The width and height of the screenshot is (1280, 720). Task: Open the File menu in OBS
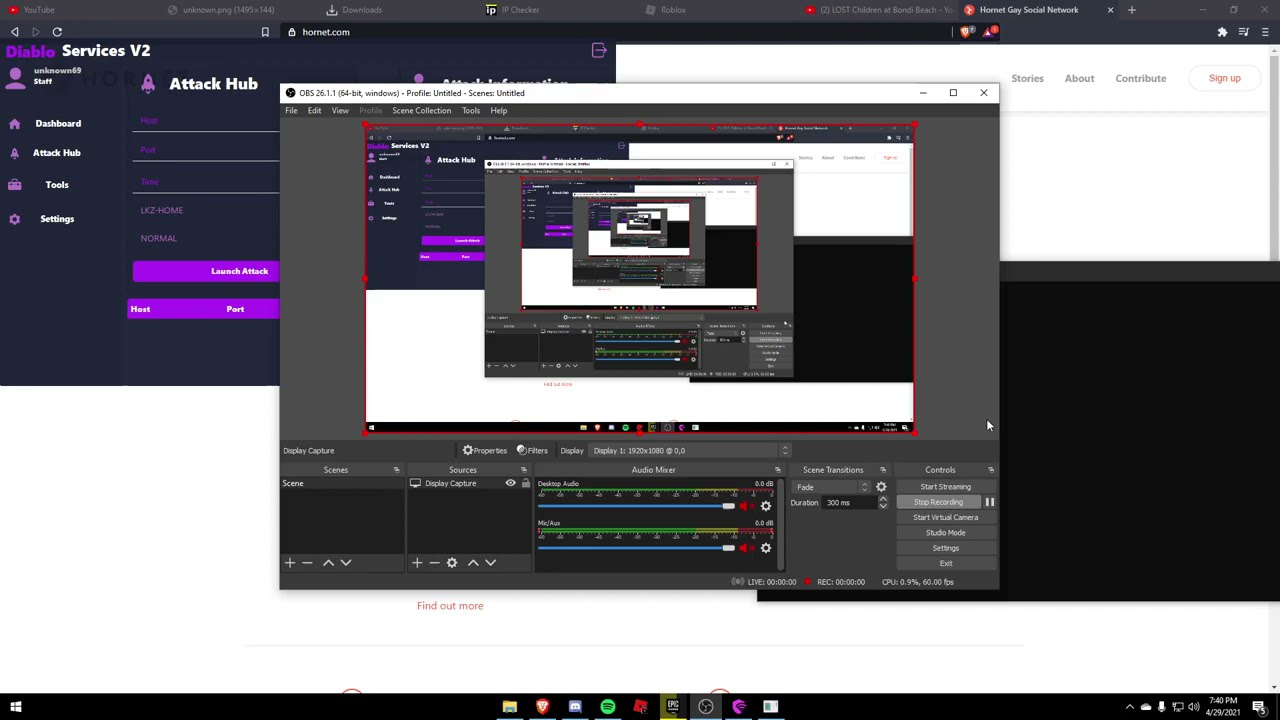pyautogui.click(x=291, y=111)
